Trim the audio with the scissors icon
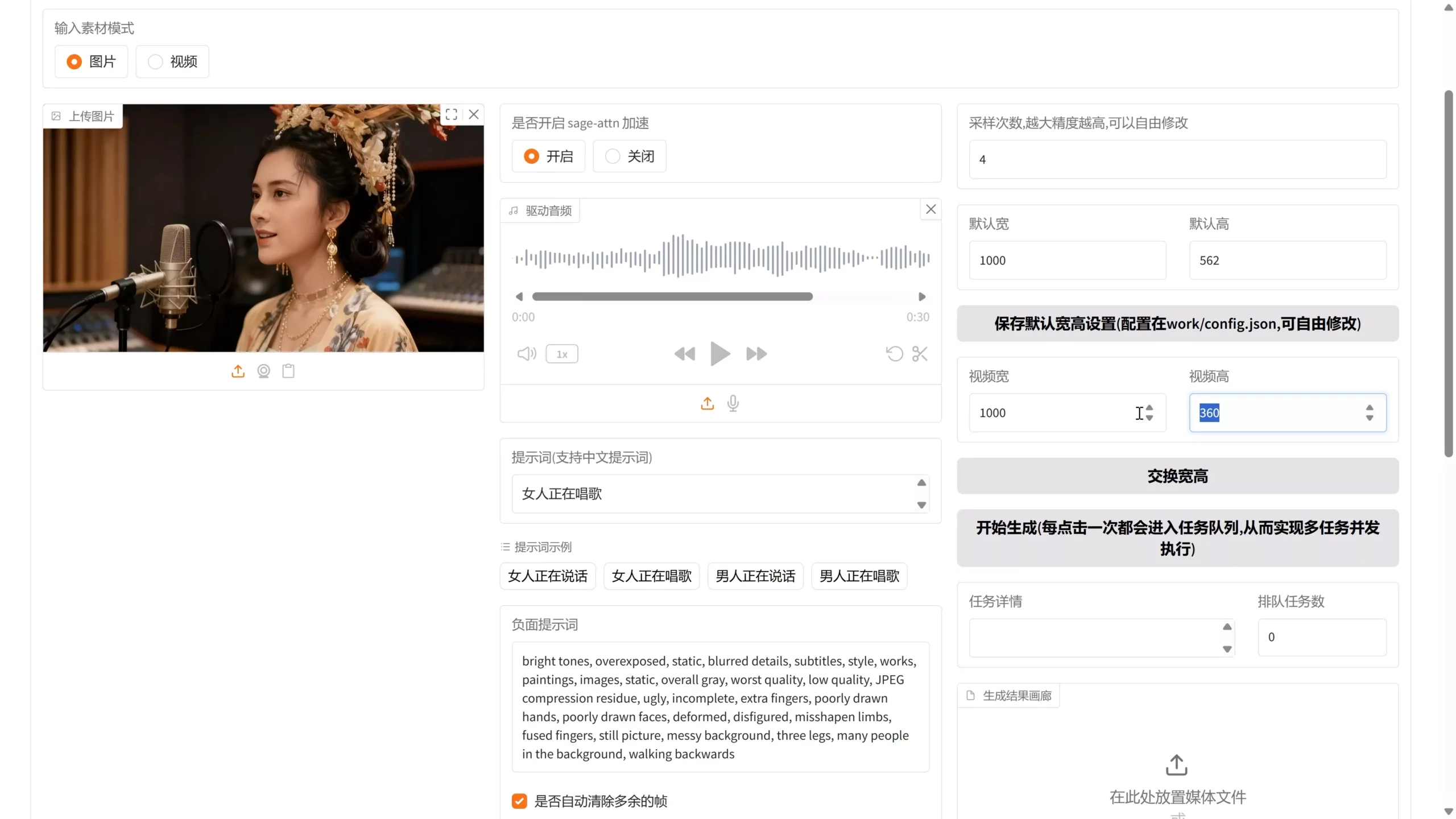Viewport: 1456px width, 819px height. tap(920, 353)
